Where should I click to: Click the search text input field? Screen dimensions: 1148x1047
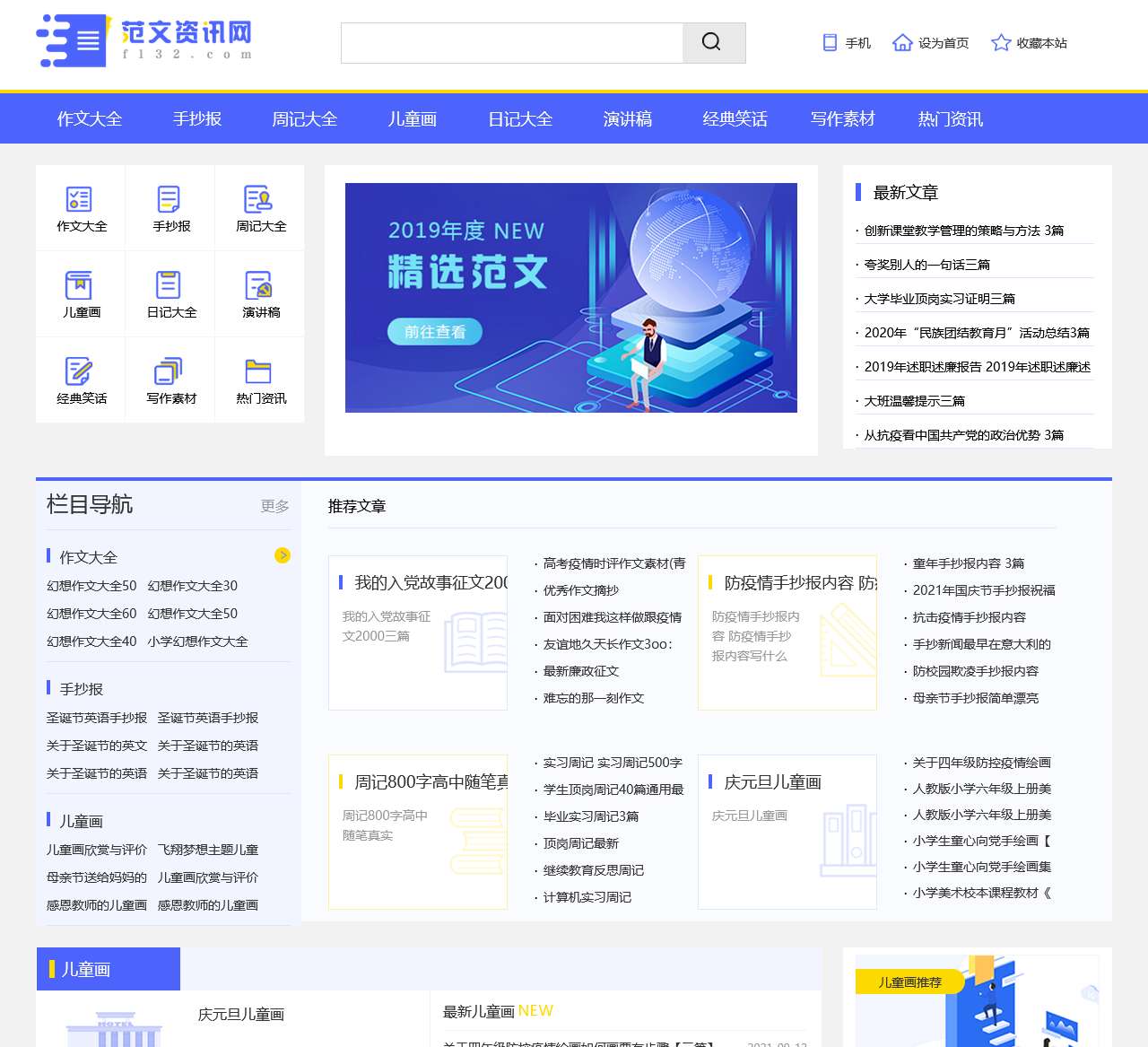click(x=512, y=43)
